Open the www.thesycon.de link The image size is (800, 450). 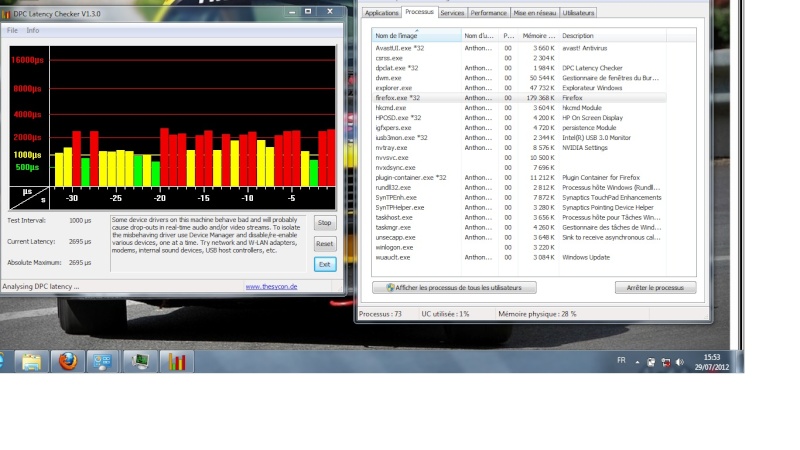pyautogui.click(x=271, y=287)
